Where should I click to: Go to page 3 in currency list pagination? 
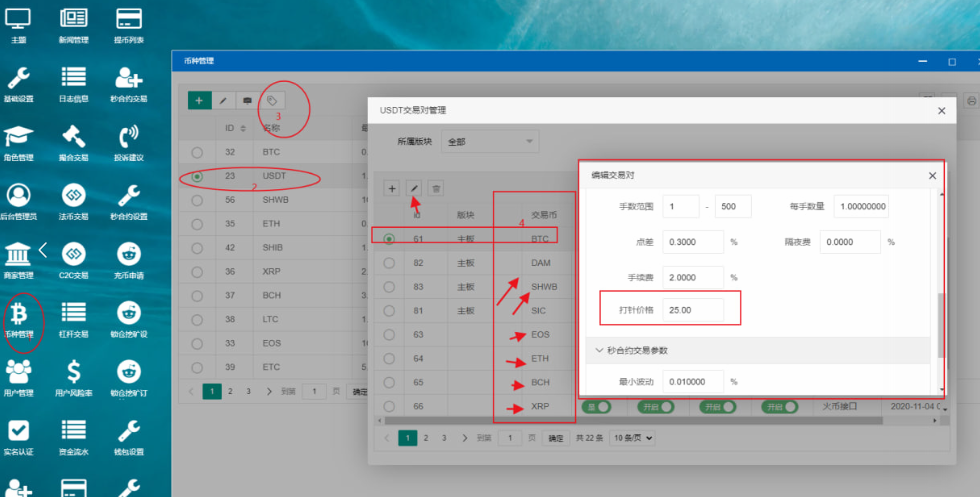coord(248,392)
